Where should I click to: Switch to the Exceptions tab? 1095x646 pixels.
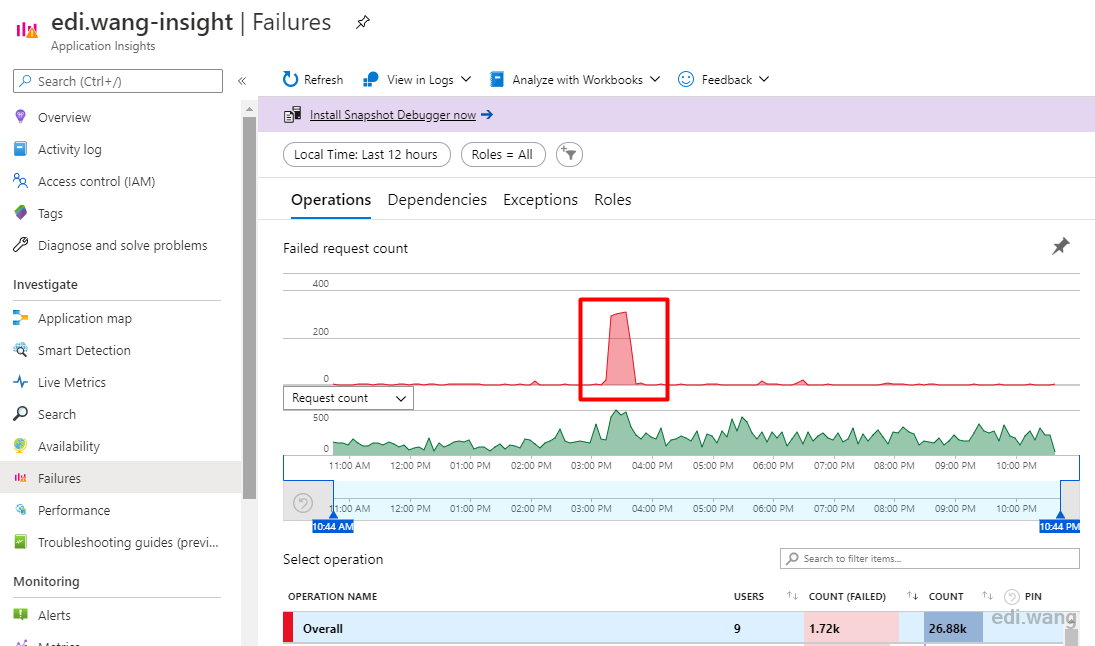(x=541, y=200)
